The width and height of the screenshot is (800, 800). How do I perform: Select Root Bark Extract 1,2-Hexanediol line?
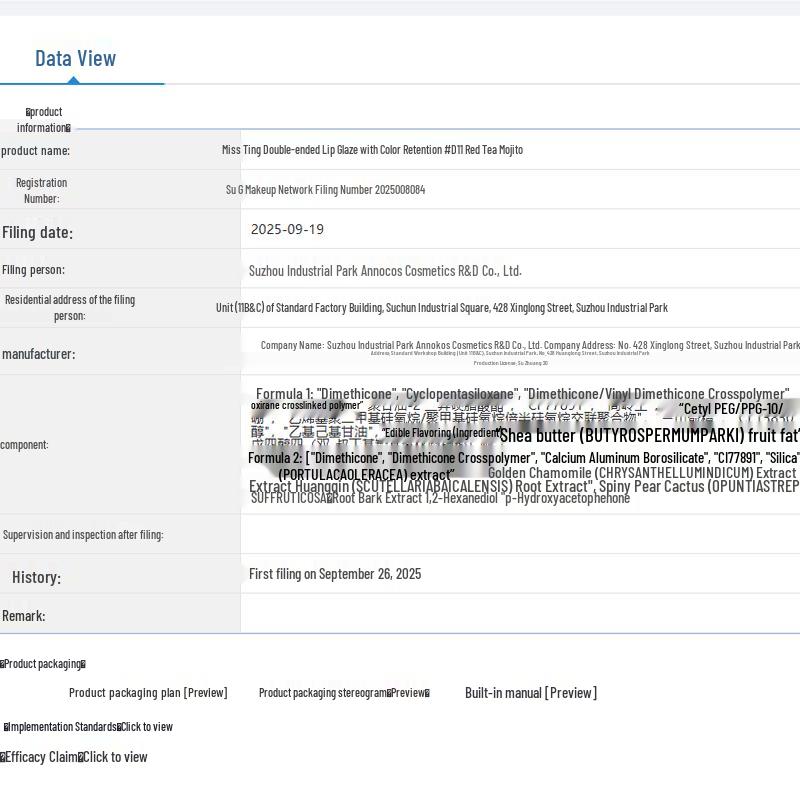(440, 498)
